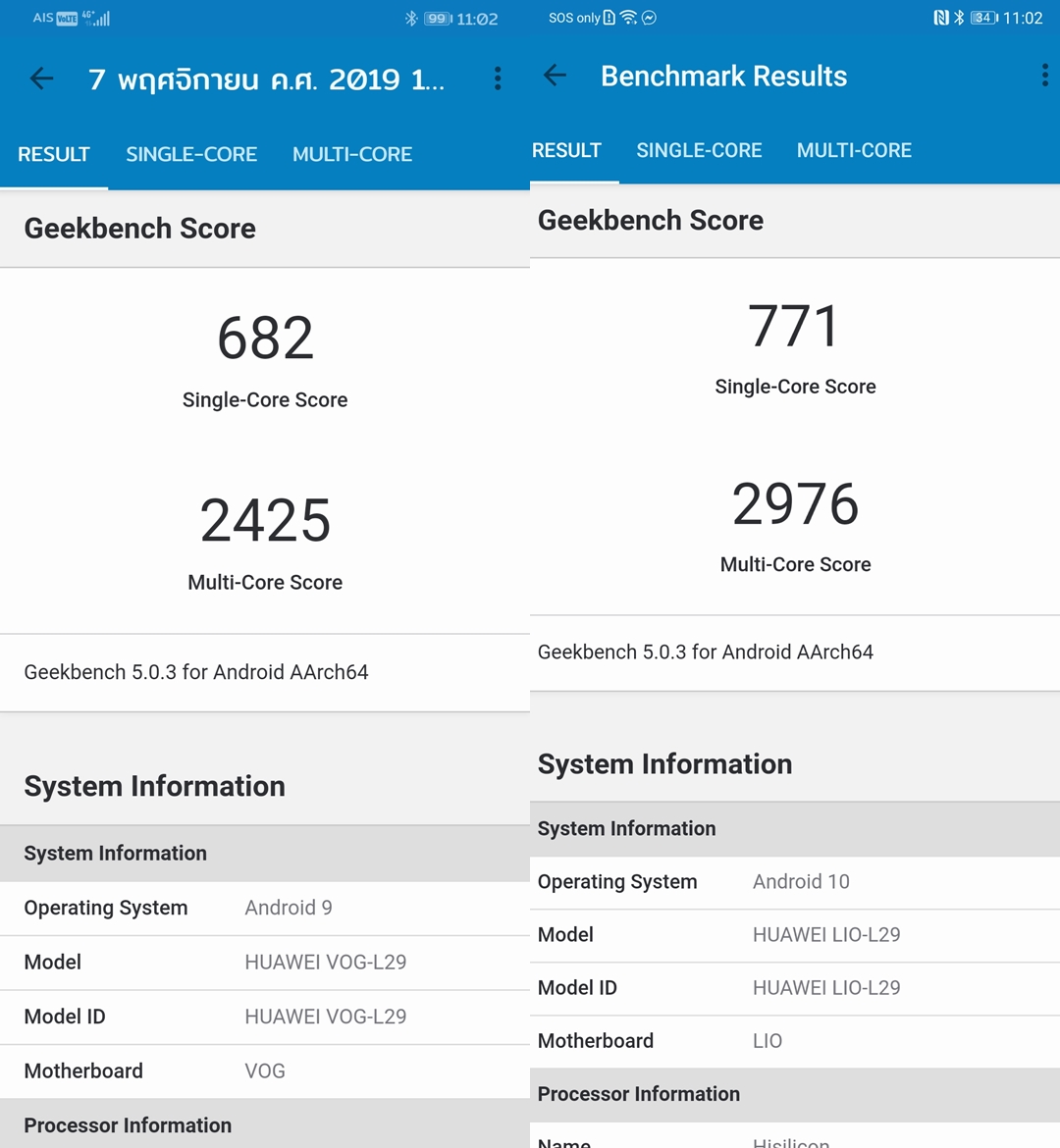Tap 'Operating System' label beside Android 10
This screenshot has height=1148, width=1060.
click(x=617, y=881)
